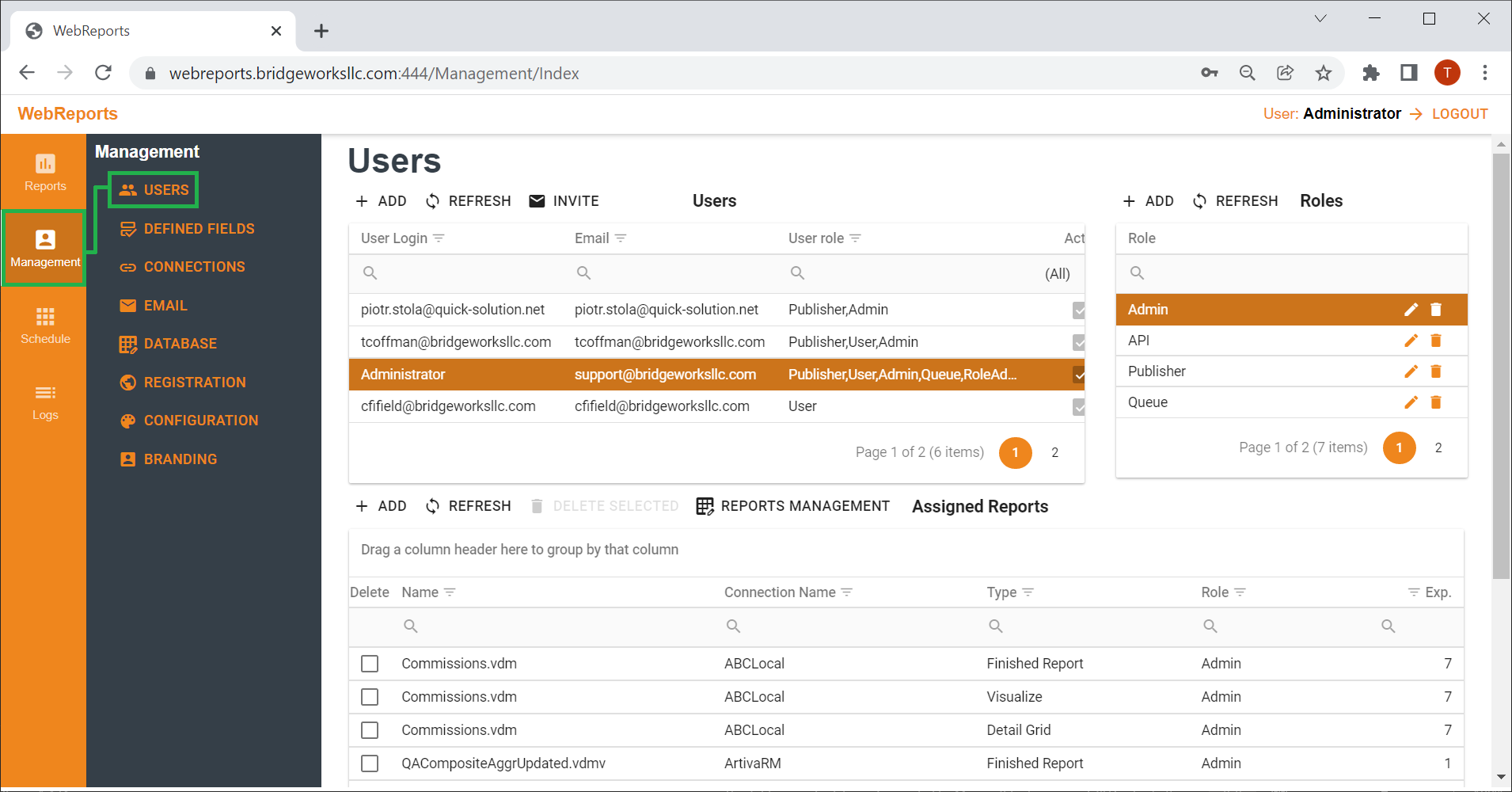
Task: Open the User role column filter
Action: coord(855,238)
